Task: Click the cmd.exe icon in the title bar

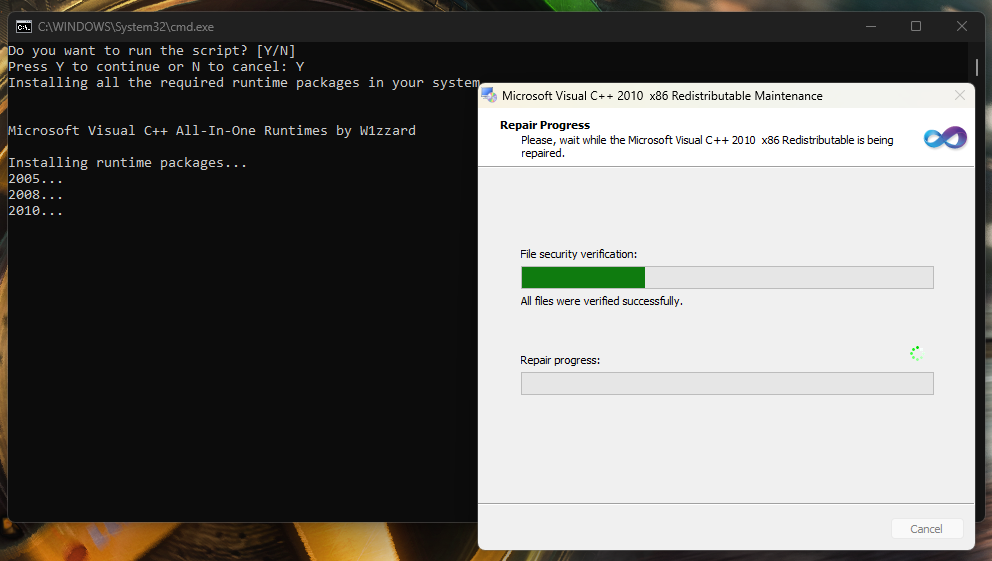Action: [x=23, y=27]
